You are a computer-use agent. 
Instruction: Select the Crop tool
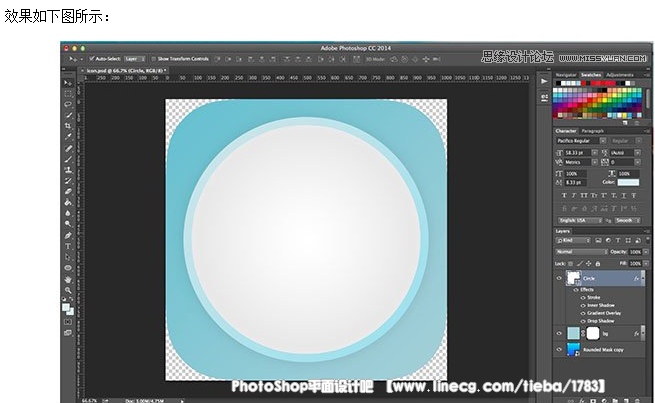pyautogui.click(x=68, y=127)
